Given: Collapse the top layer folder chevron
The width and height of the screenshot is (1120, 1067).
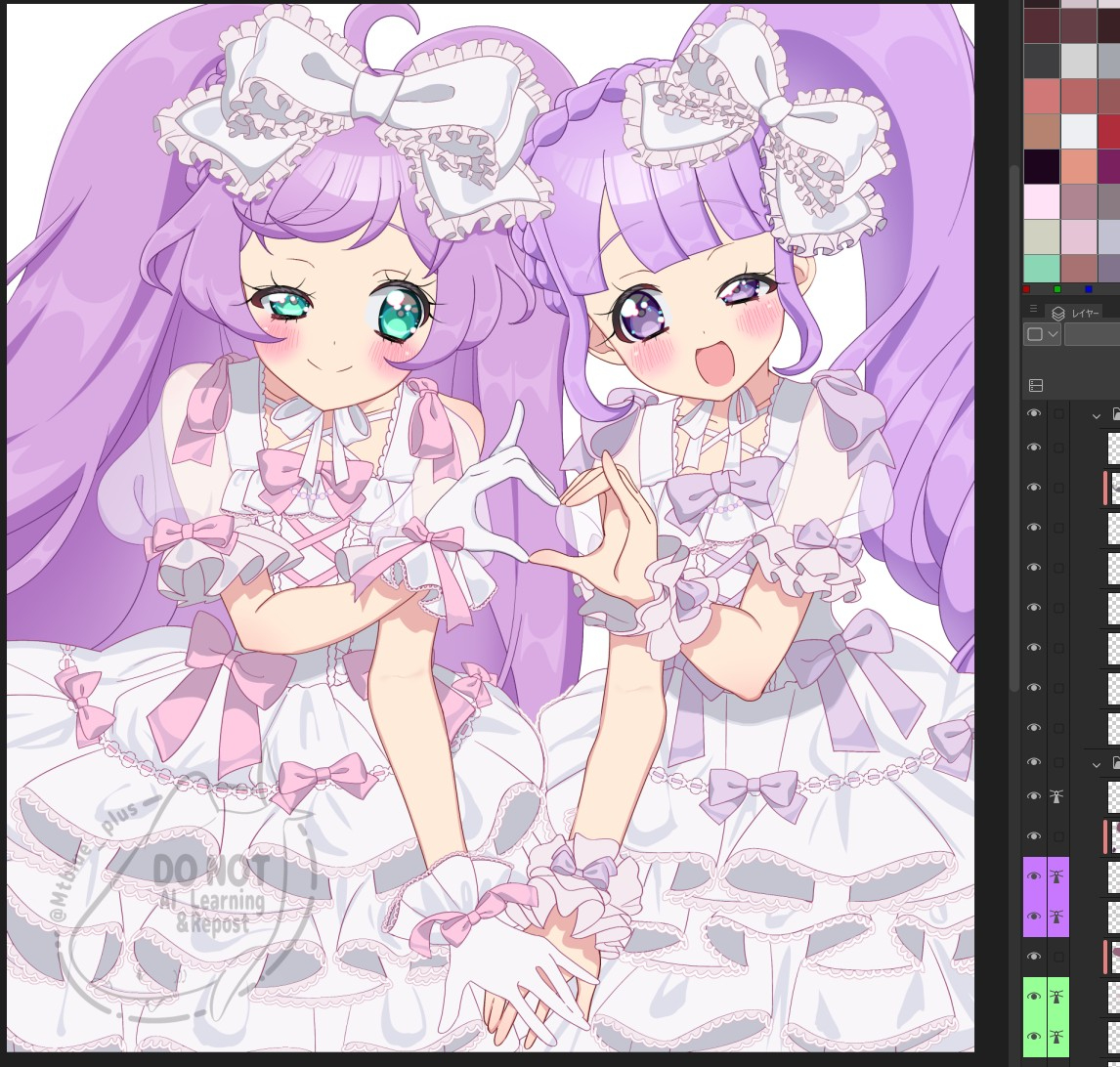Looking at the screenshot, I should click(1097, 415).
